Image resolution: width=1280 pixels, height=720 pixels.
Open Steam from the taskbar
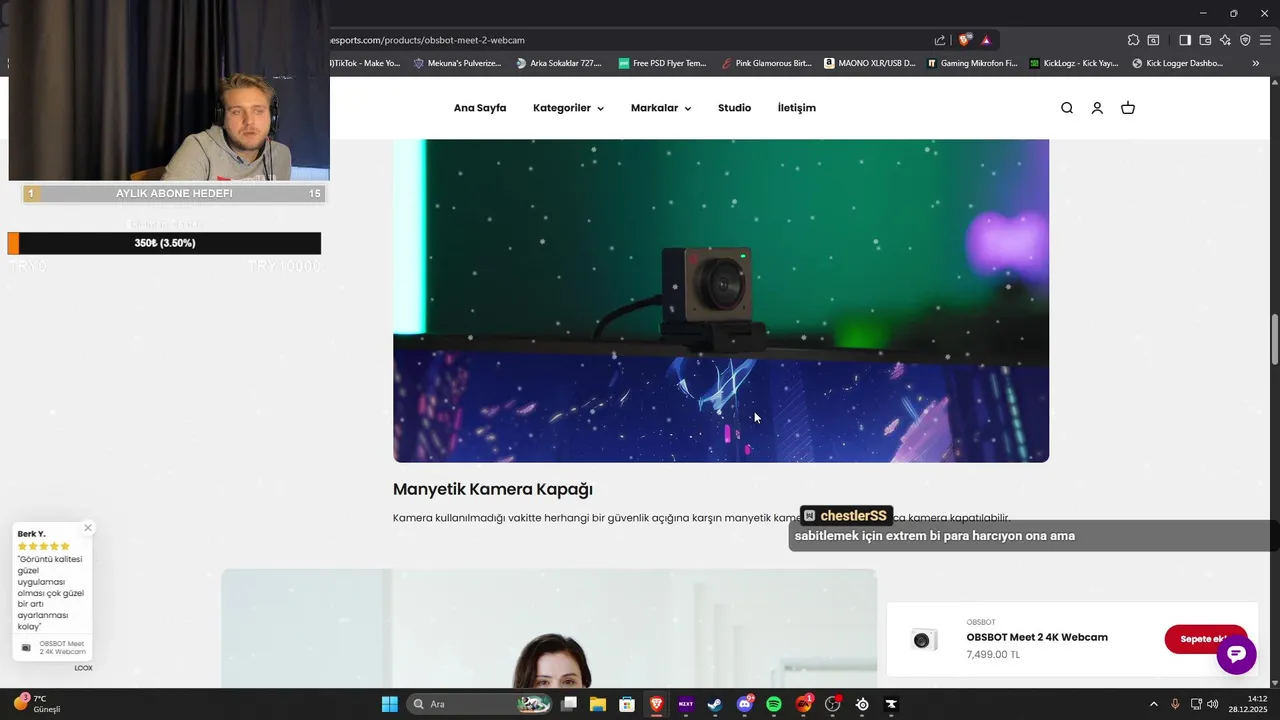pyautogui.click(x=715, y=704)
